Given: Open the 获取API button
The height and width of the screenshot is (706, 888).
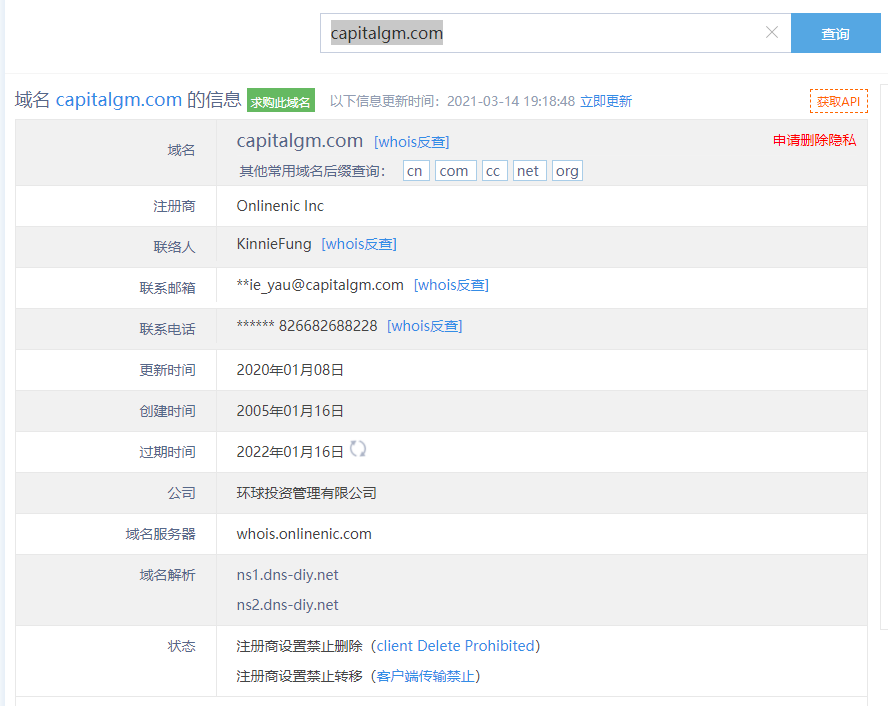Looking at the screenshot, I should coord(838,101).
